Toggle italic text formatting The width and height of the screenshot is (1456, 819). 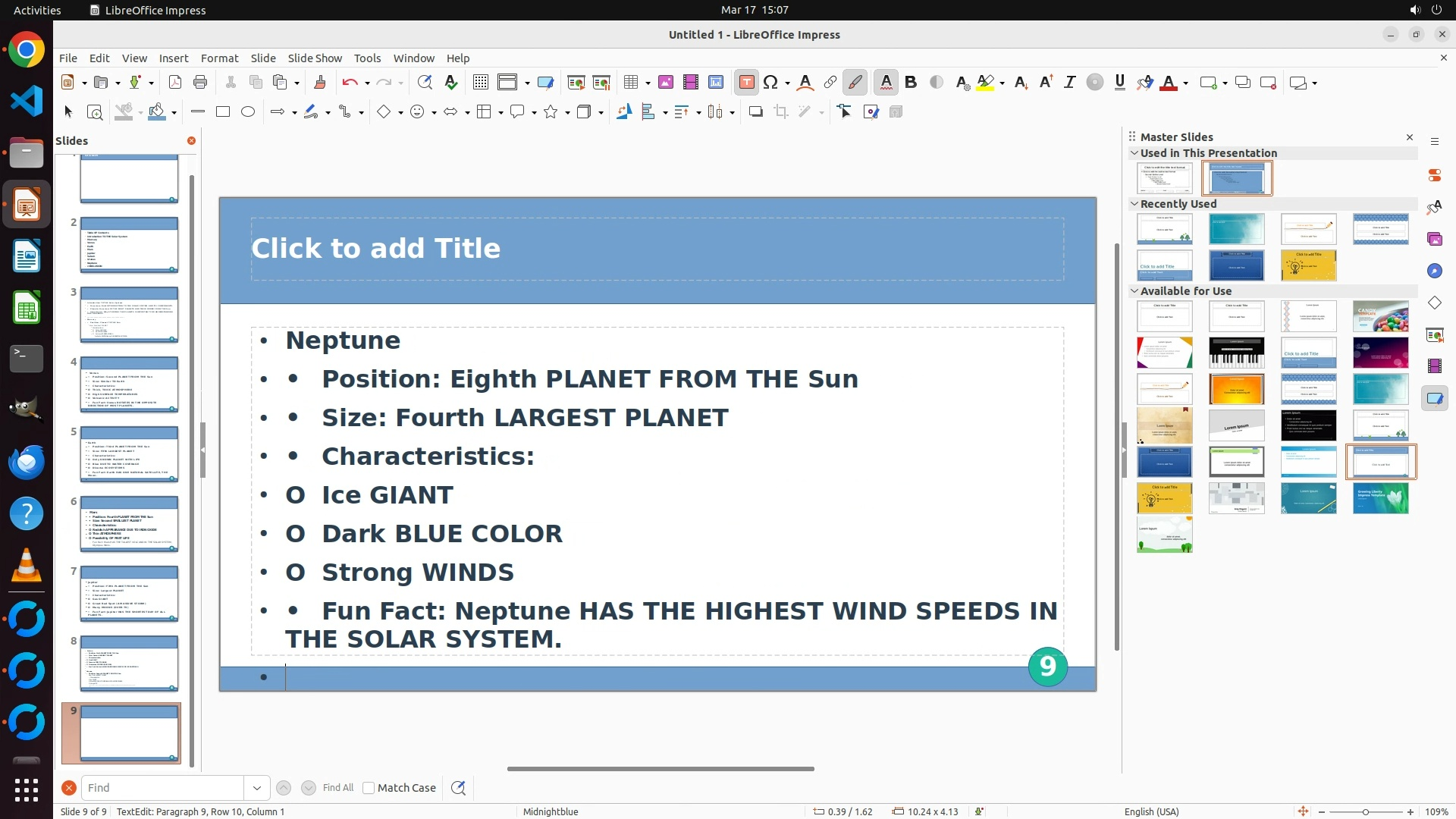[x=1069, y=83]
